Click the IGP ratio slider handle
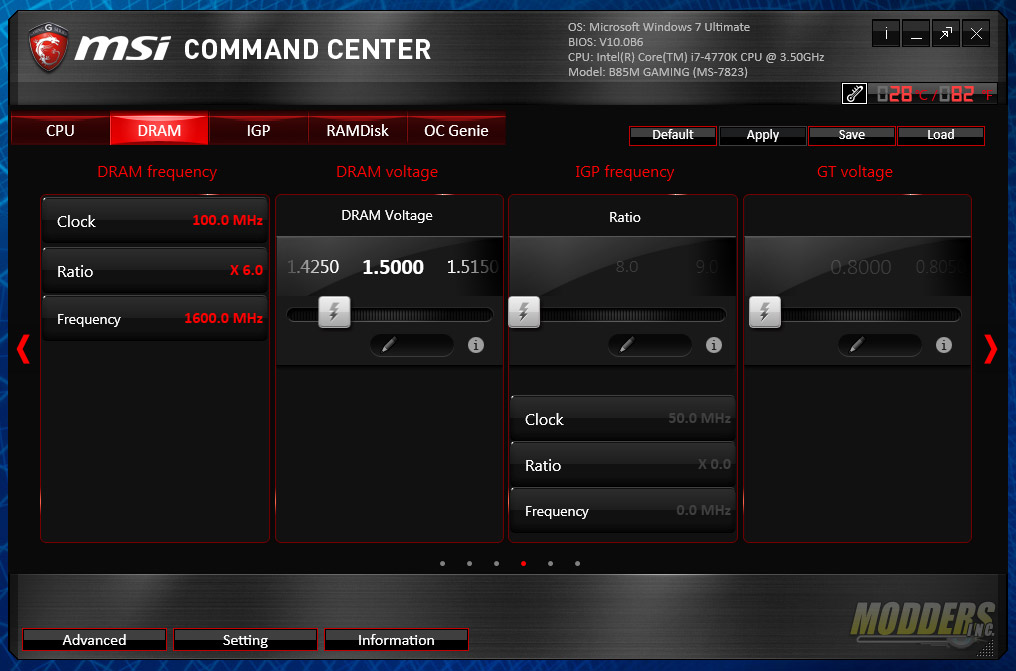 tap(524, 312)
